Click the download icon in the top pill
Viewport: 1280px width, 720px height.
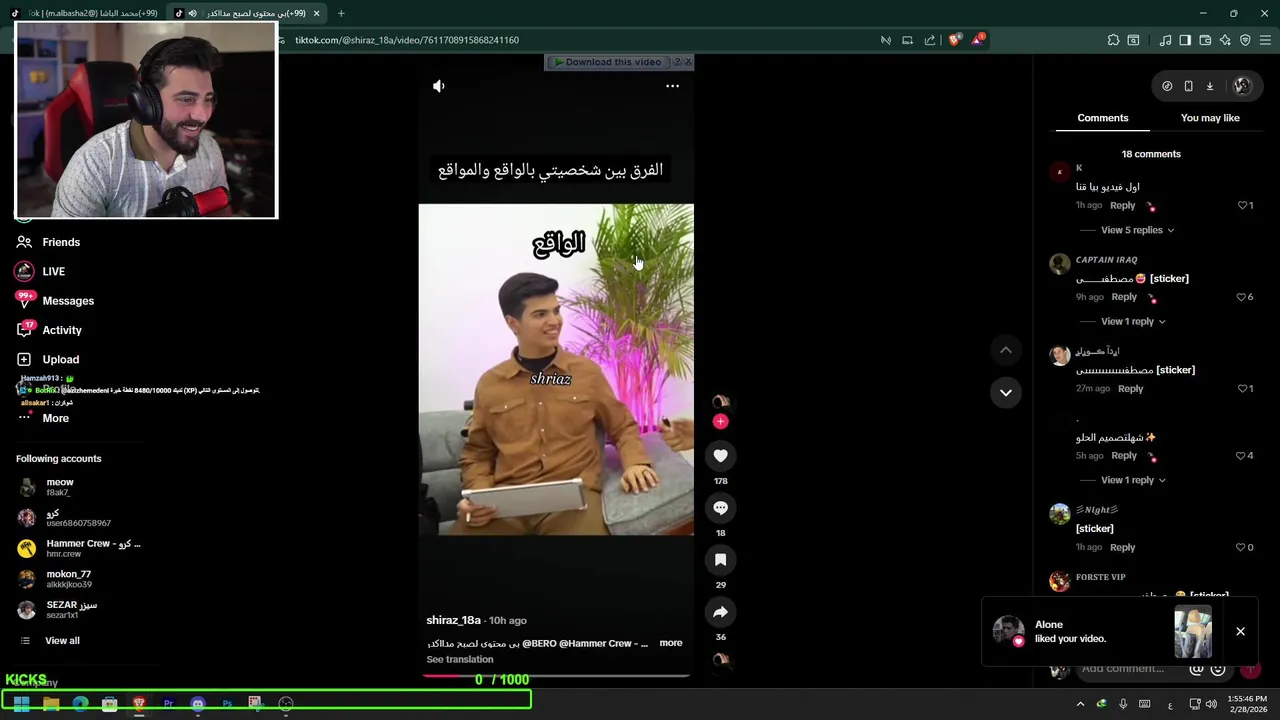(x=1209, y=86)
